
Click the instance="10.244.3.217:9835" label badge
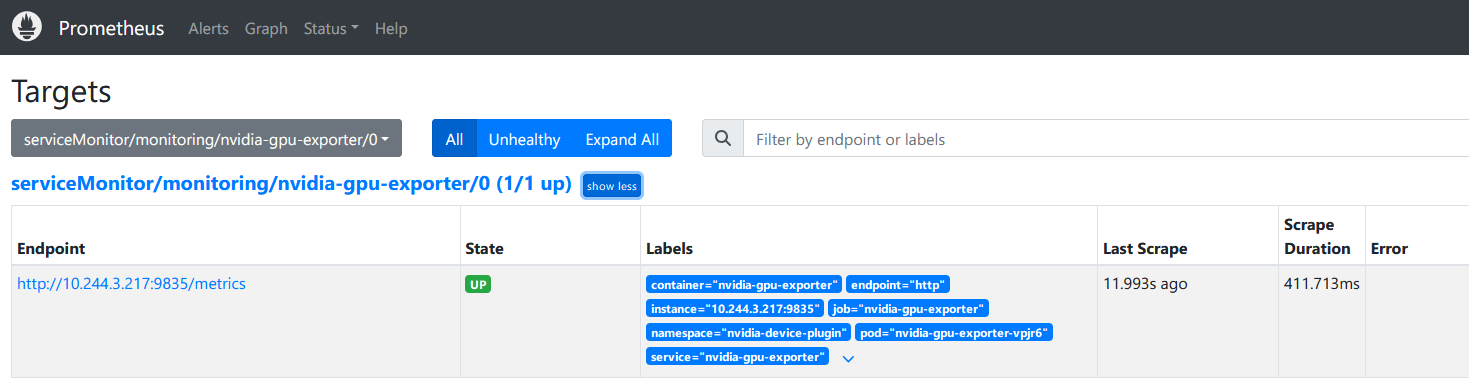click(735, 309)
